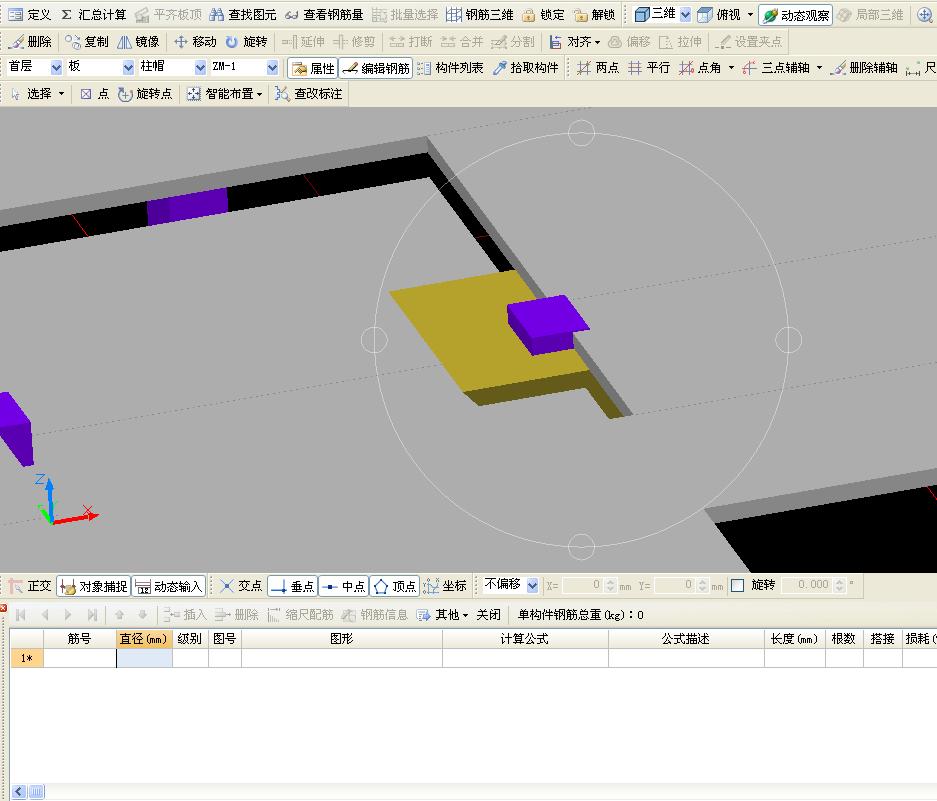
Task: Select 三点辅轴 three-point auxiliary axis
Action: click(776, 68)
